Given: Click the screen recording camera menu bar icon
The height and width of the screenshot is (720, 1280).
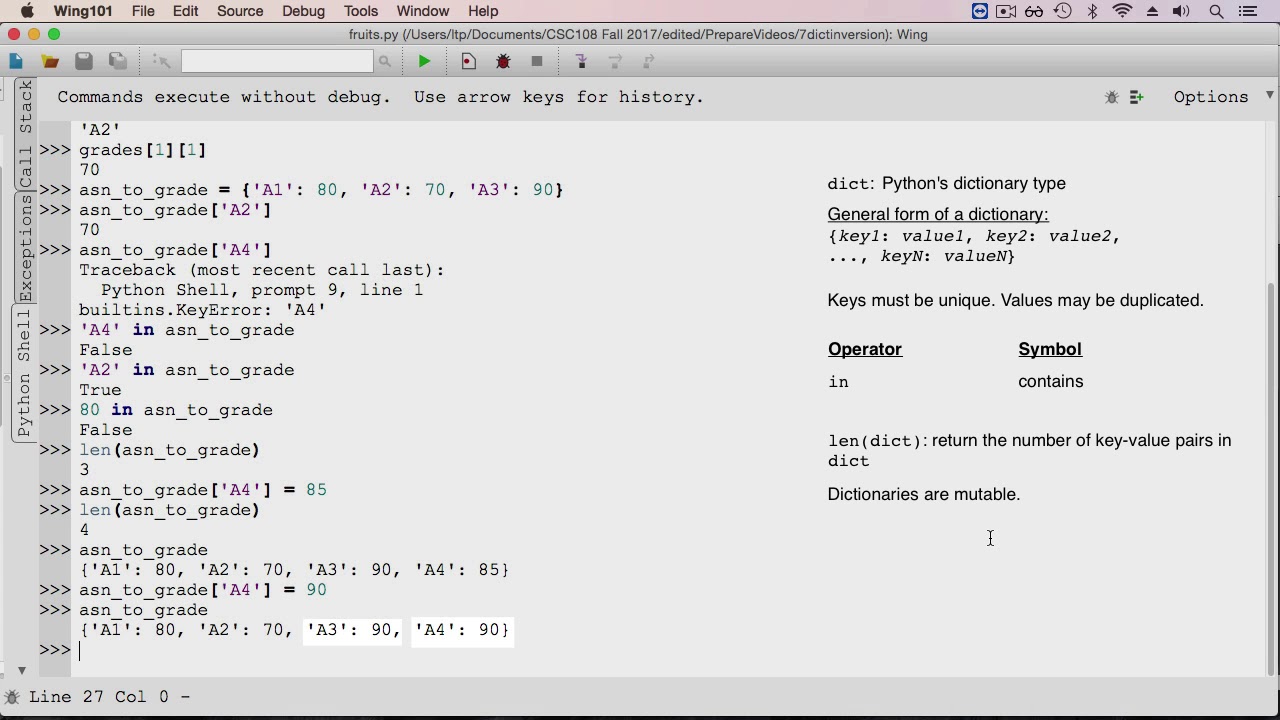Looking at the screenshot, I should [x=1006, y=11].
